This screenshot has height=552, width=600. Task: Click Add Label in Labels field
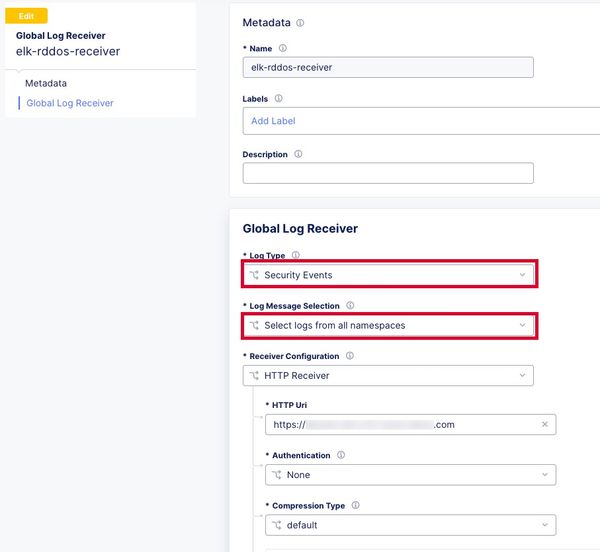point(273,121)
